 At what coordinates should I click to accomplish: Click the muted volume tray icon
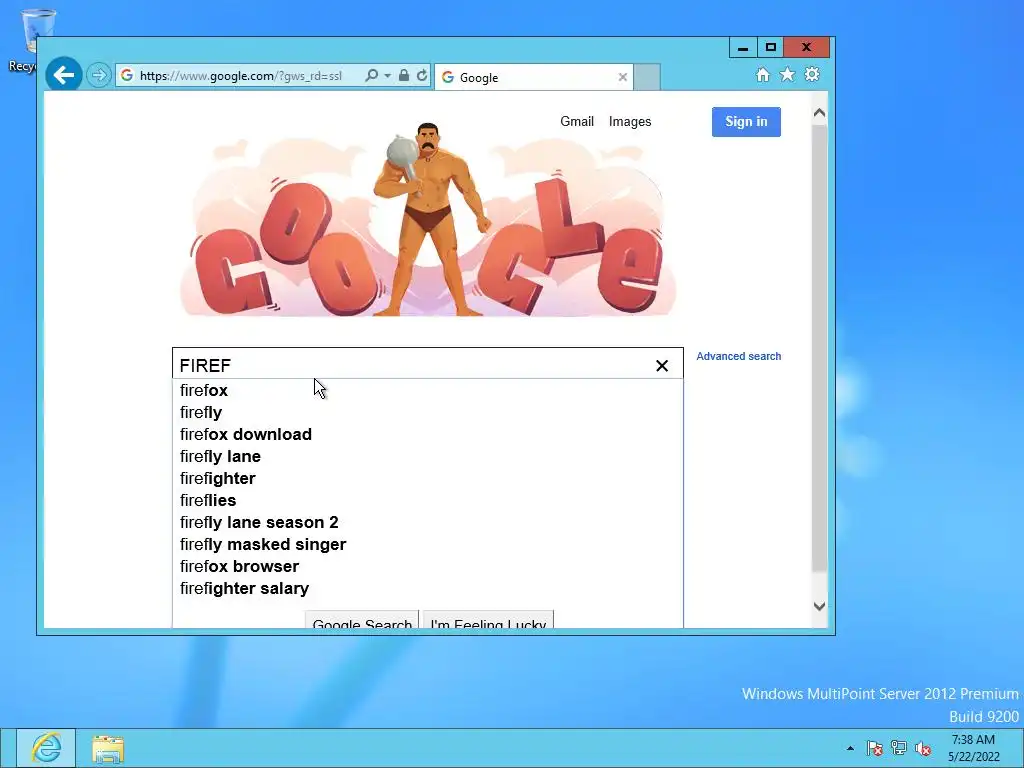pos(923,748)
